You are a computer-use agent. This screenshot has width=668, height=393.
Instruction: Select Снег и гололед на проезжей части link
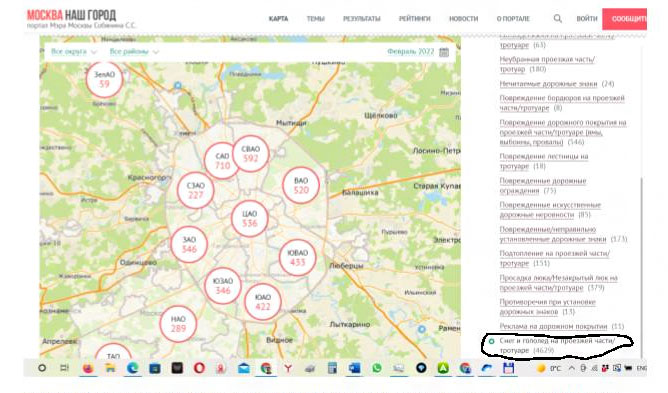[557, 346]
